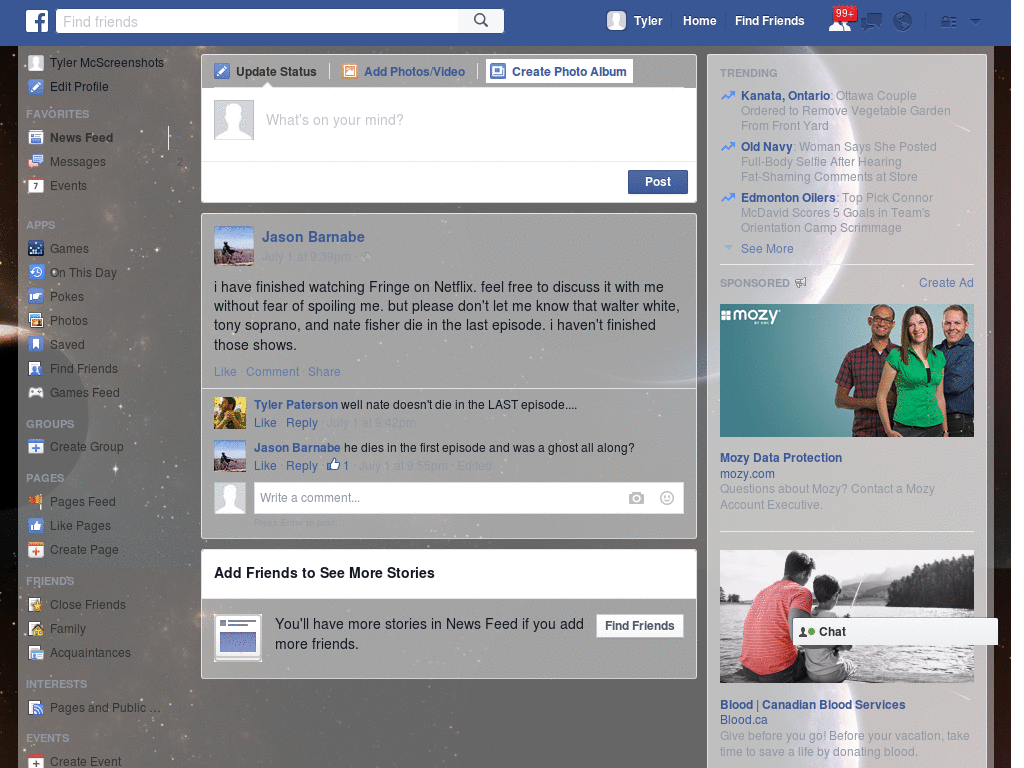Focus the Find friends search field
This screenshot has width=1024, height=768.
[x=257, y=21]
